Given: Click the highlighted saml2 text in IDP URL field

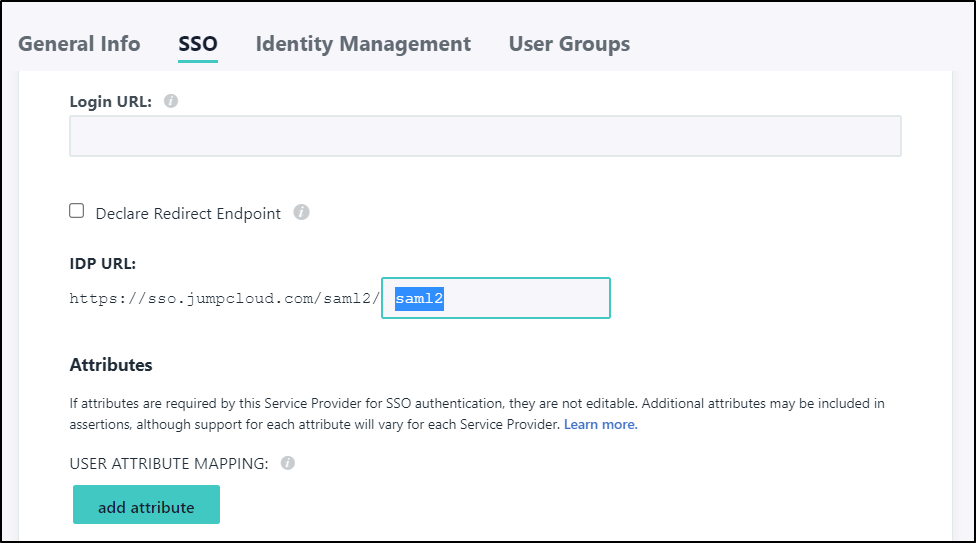Looking at the screenshot, I should coord(419,298).
